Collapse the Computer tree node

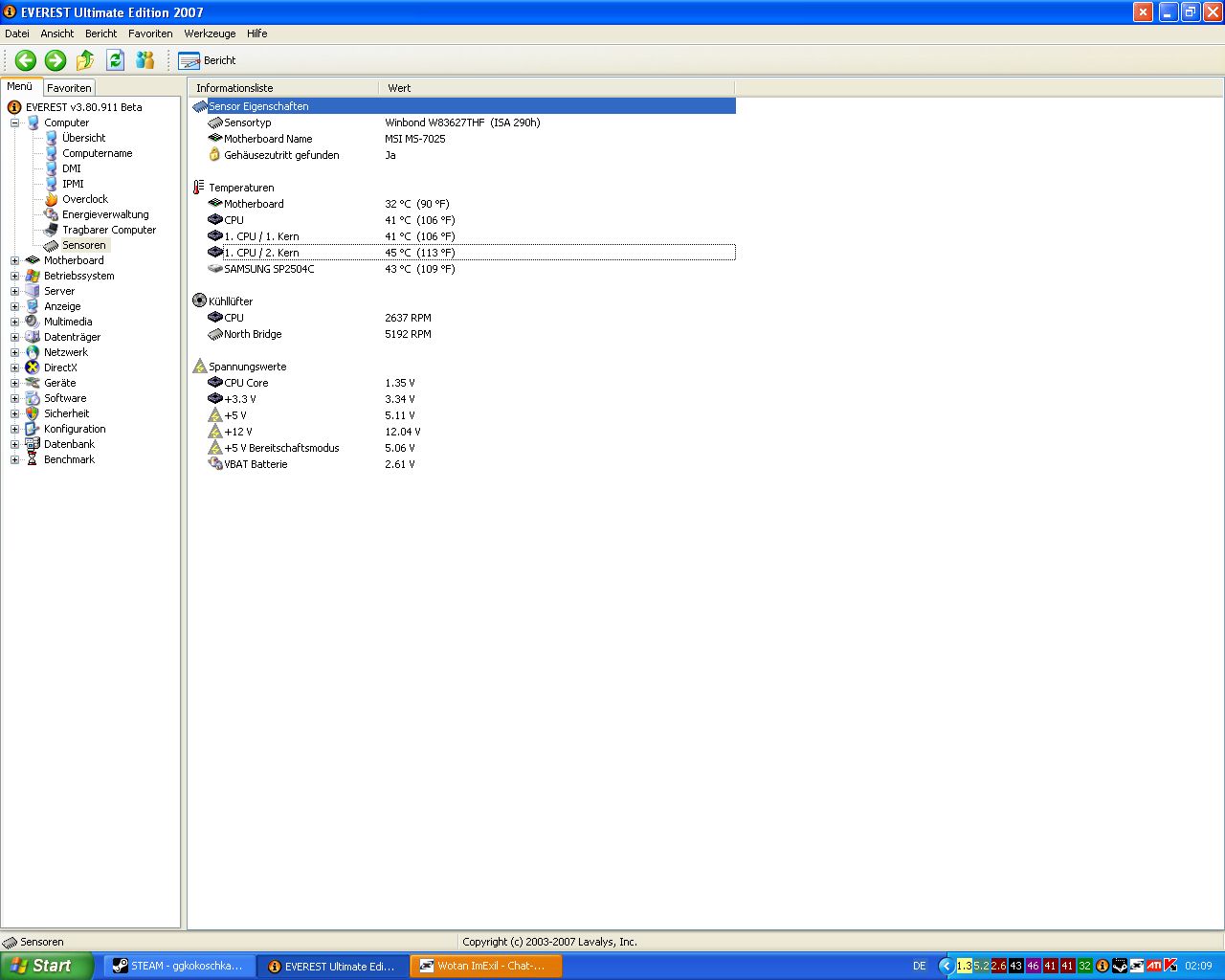[14, 122]
